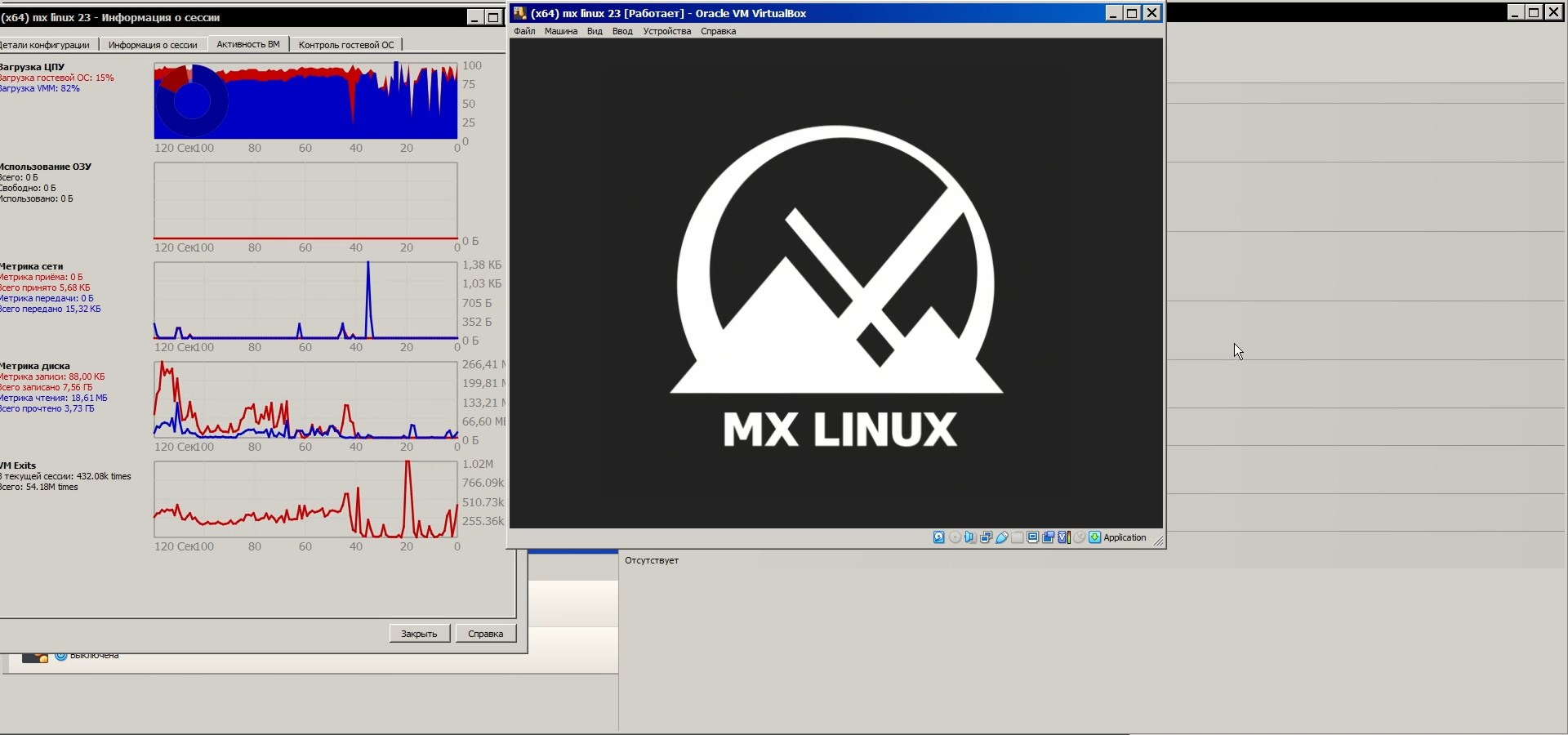Open the Устройства menu

pos(667,31)
